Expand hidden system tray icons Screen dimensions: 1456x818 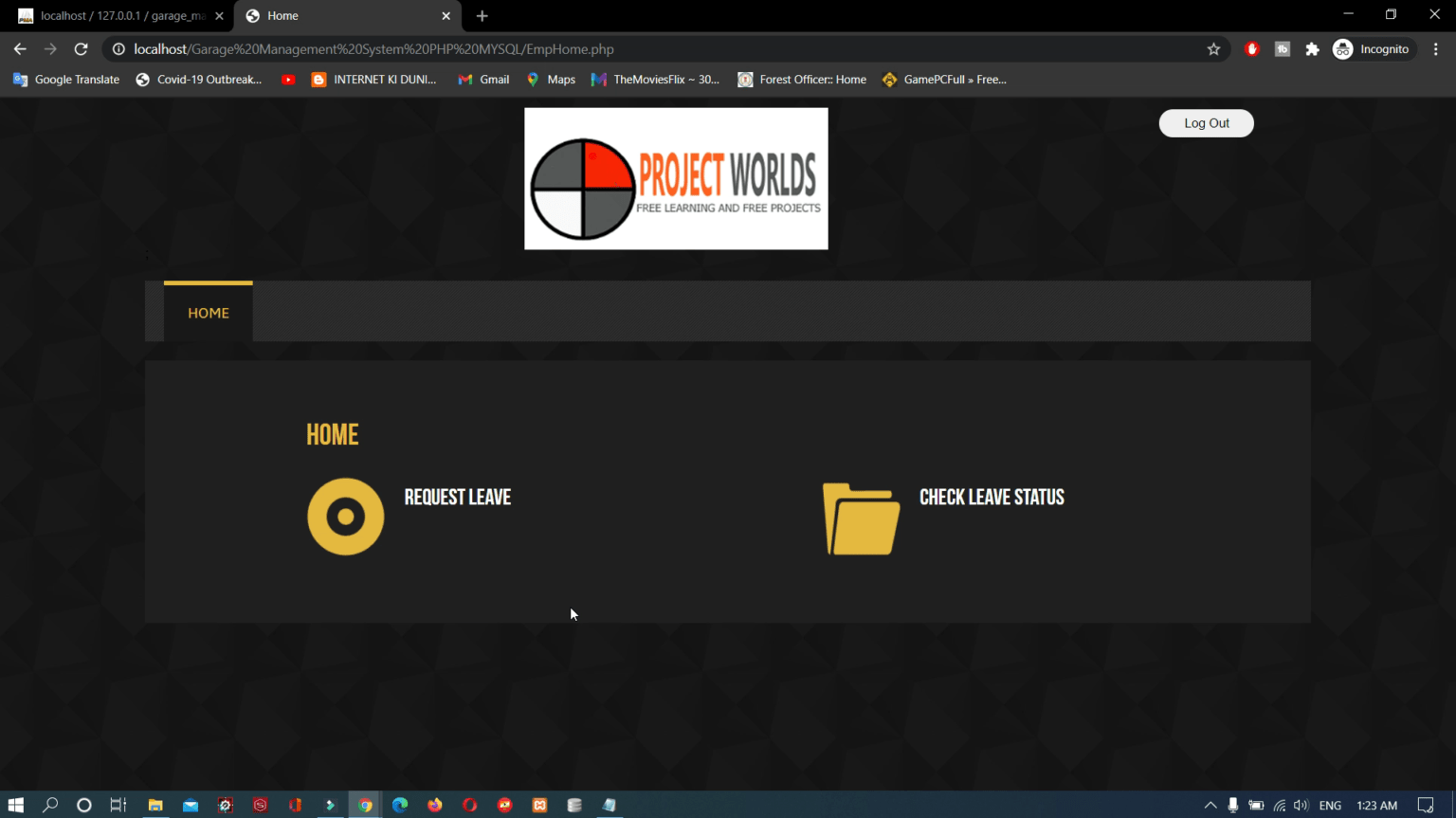pos(1210,805)
